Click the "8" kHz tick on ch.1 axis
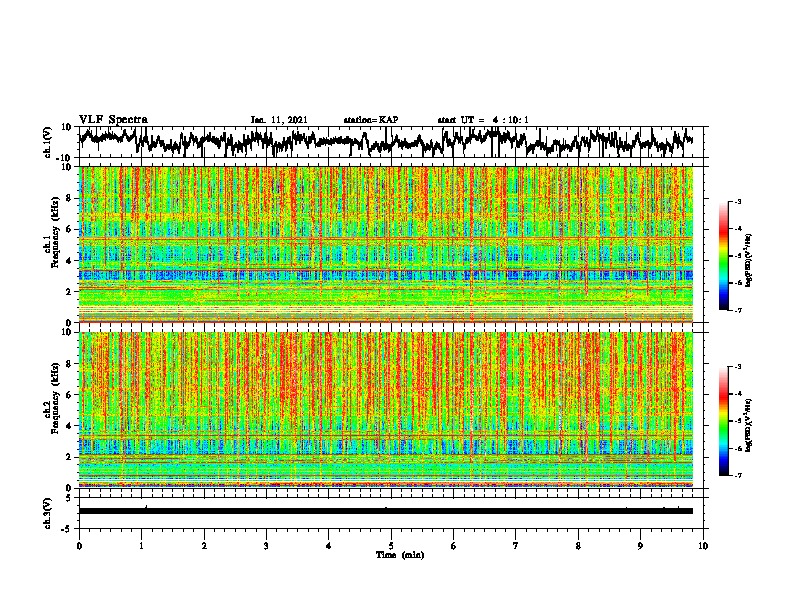This screenshot has height=612, width=792. pos(69,198)
